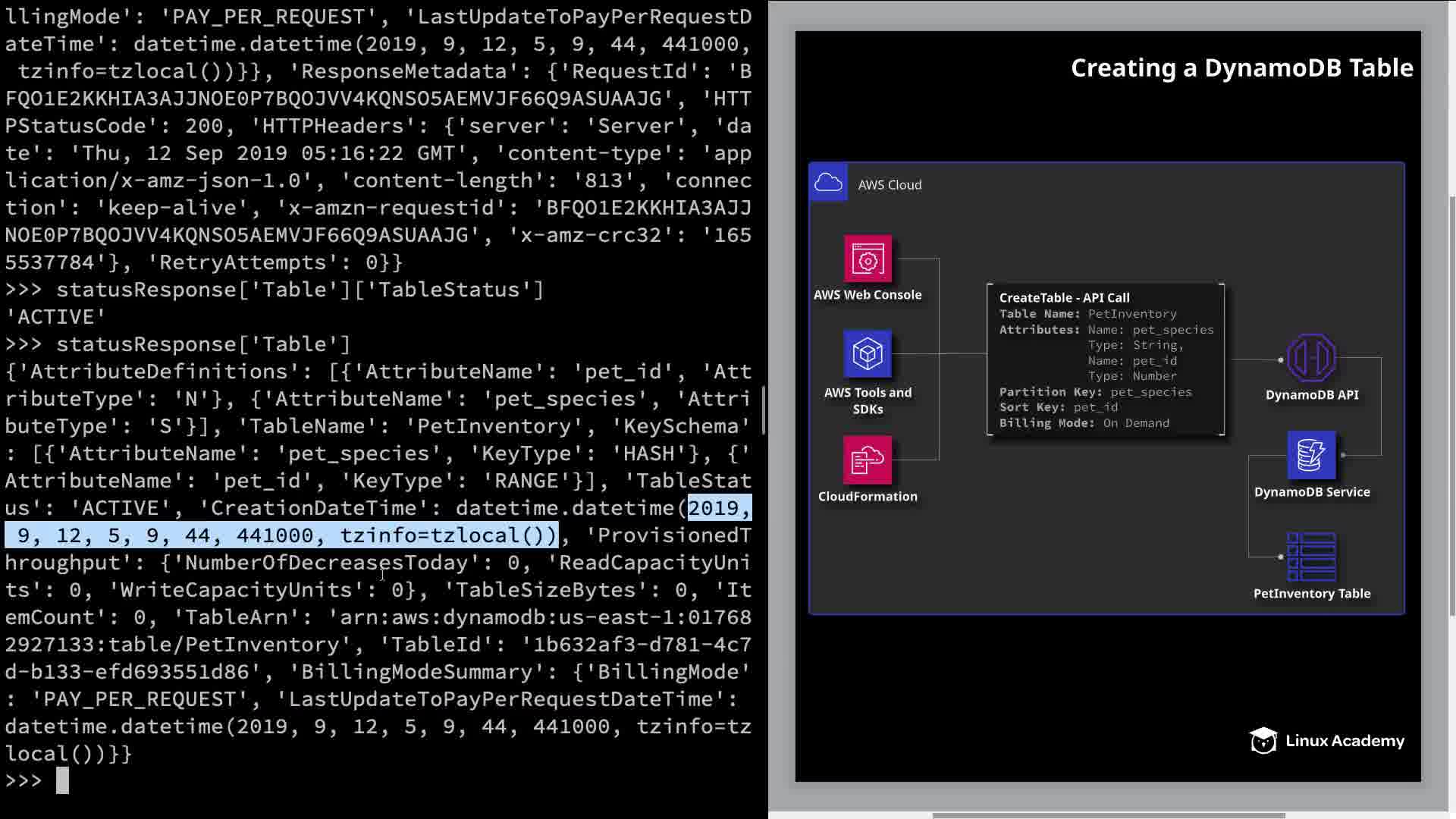Viewport: 1456px width, 819px height.
Task: Click the CloudFormation icon
Action: (x=868, y=460)
